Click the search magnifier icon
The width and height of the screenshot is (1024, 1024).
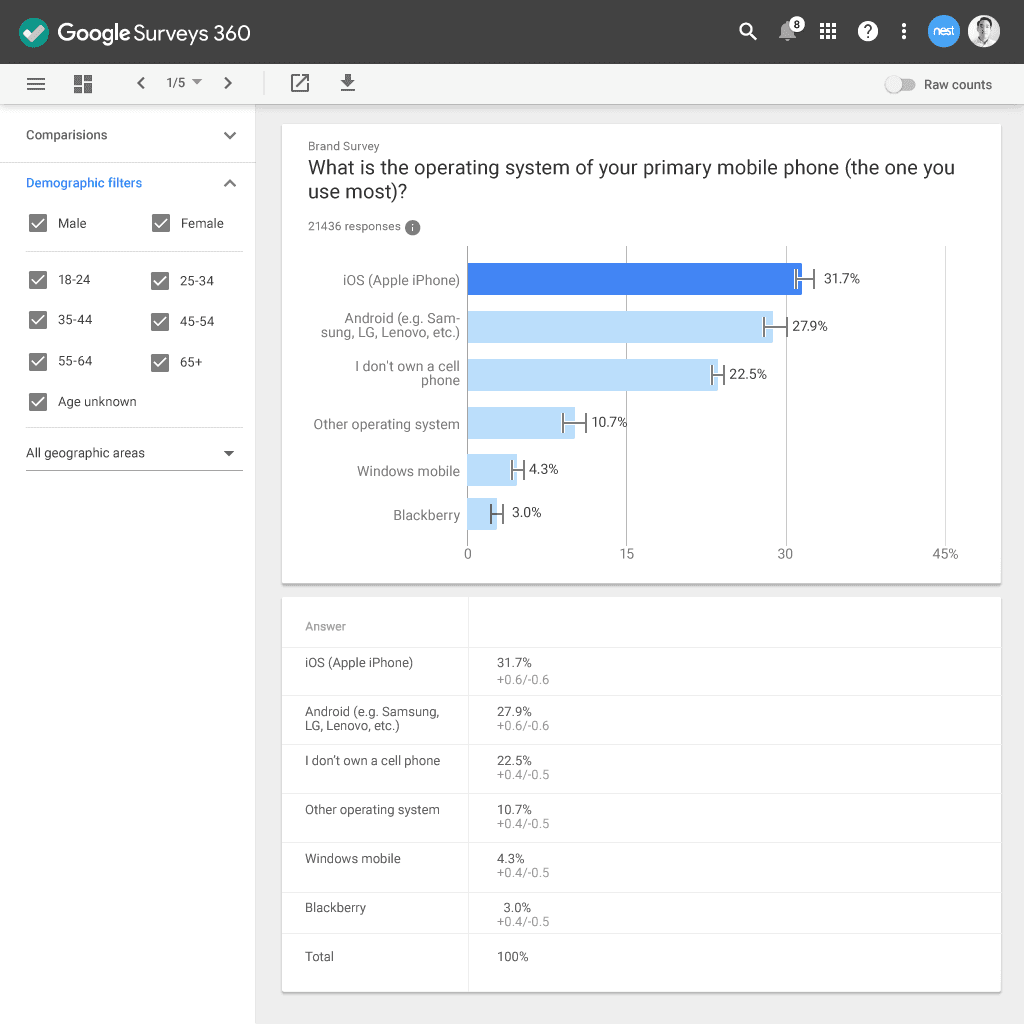(748, 32)
